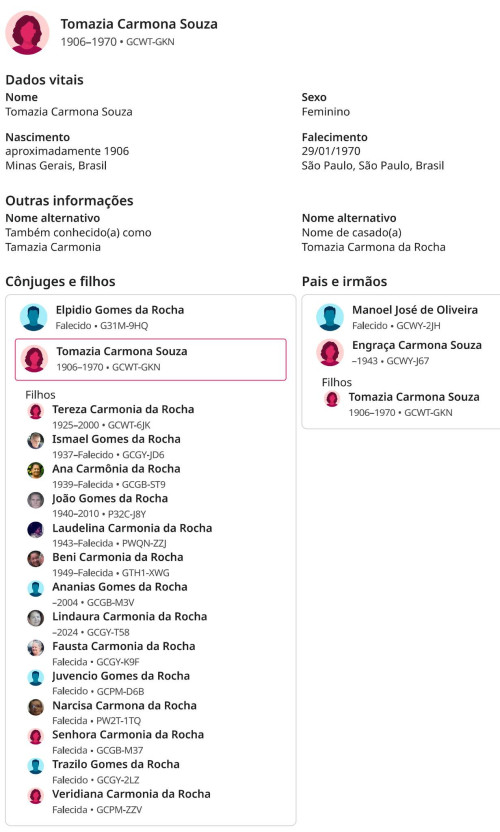Click Engraça Carmona Souza's female avatar icon
This screenshot has height=832, width=500.
(x=330, y=353)
